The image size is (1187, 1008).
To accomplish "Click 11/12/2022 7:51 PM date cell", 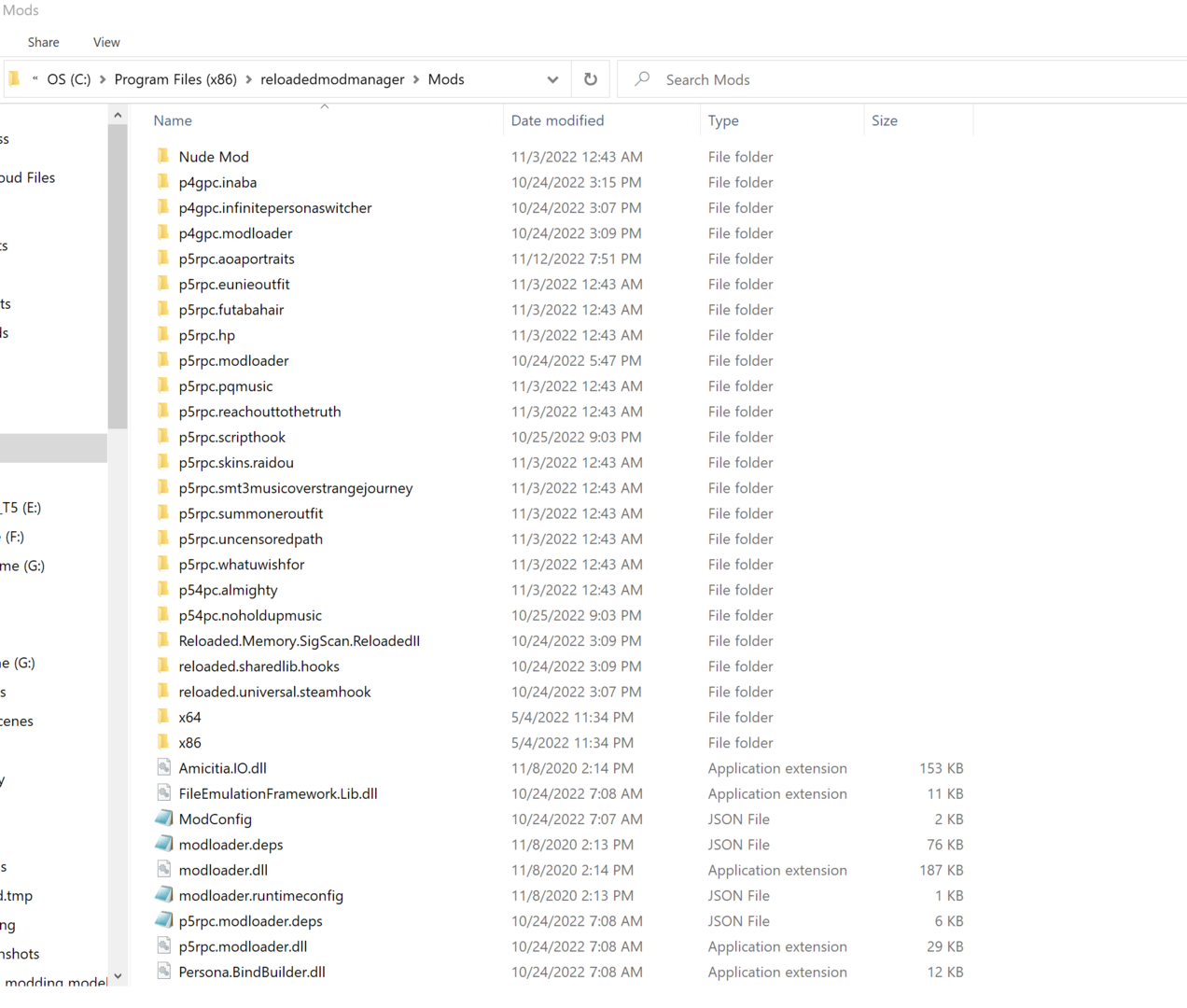I will 576,259.
